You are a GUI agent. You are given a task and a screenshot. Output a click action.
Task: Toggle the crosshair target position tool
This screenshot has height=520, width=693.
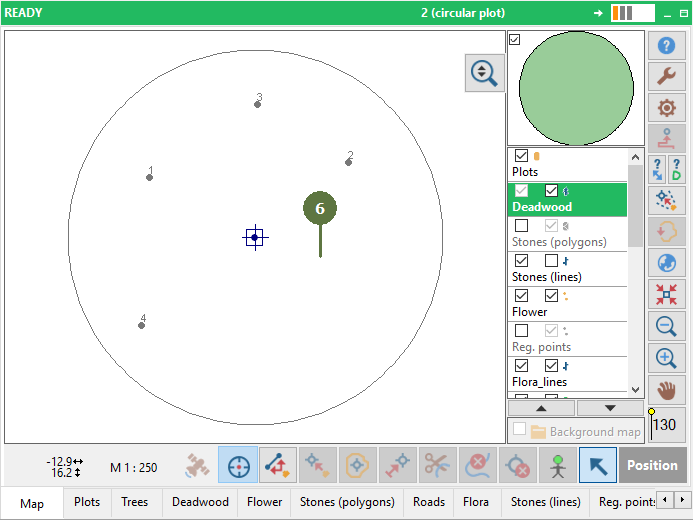(x=238, y=465)
